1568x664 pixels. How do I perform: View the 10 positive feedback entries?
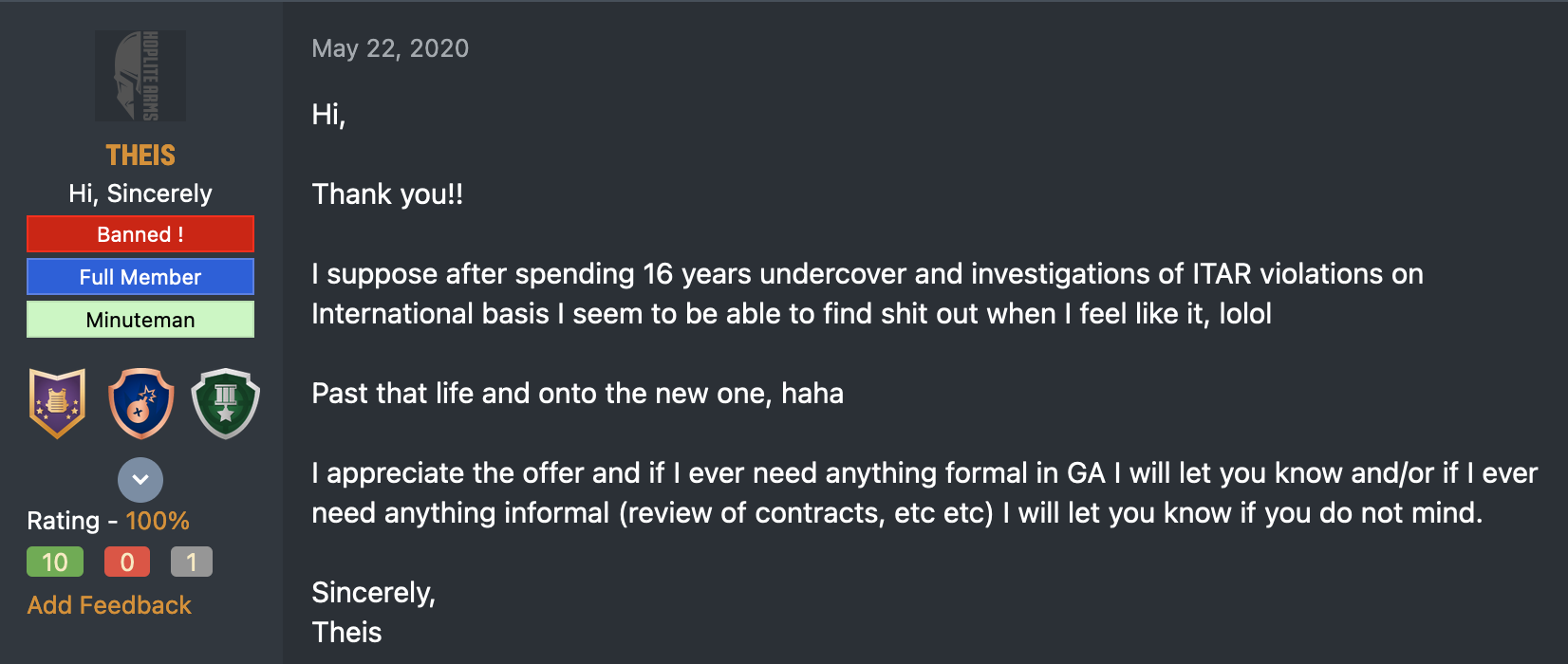coord(55,563)
